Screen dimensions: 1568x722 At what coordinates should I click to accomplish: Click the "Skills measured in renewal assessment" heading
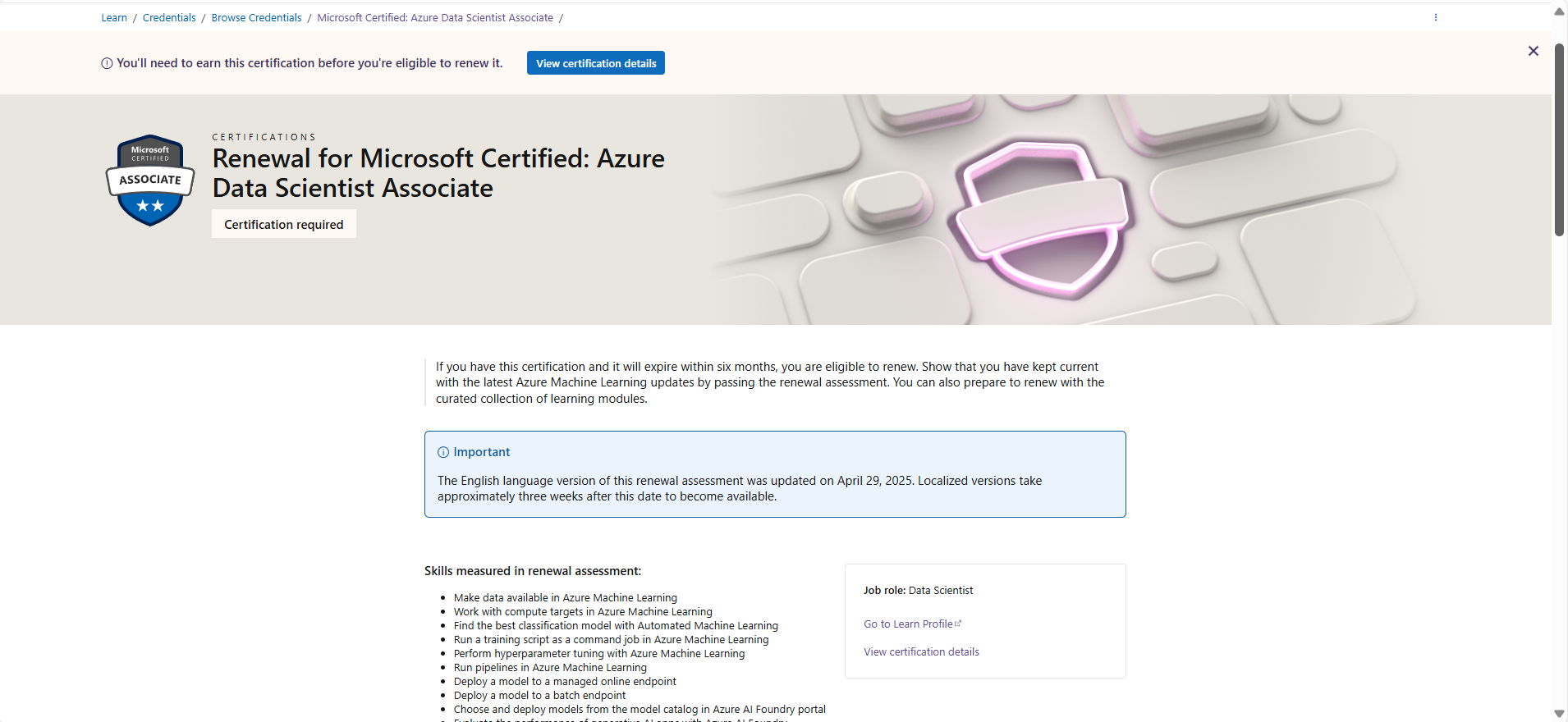pos(533,571)
